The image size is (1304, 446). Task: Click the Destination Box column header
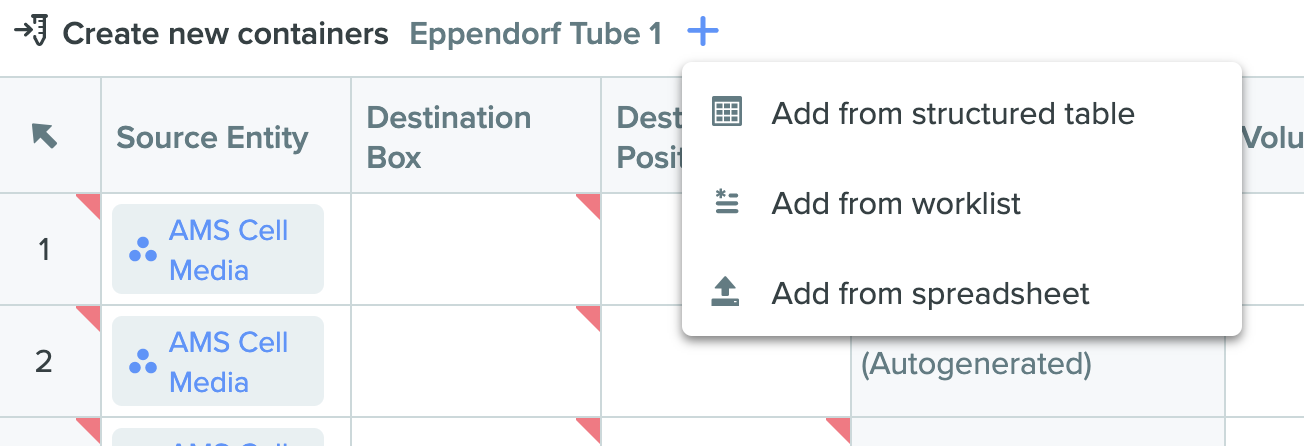coord(476,135)
